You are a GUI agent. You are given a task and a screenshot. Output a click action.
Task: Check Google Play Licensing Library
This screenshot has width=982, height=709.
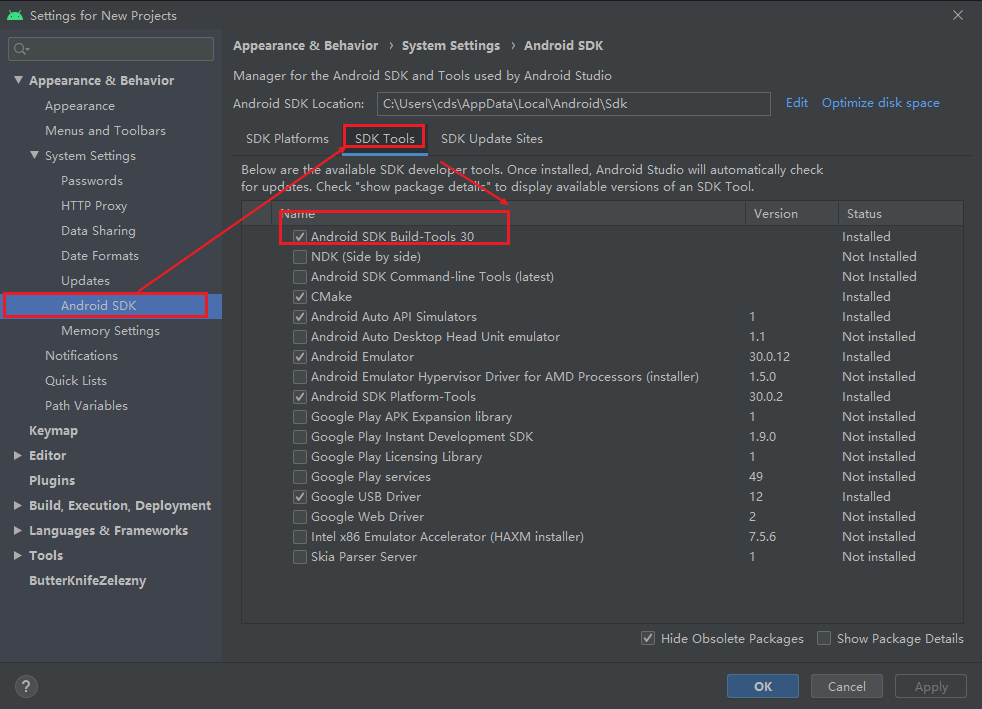coord(300,457)
